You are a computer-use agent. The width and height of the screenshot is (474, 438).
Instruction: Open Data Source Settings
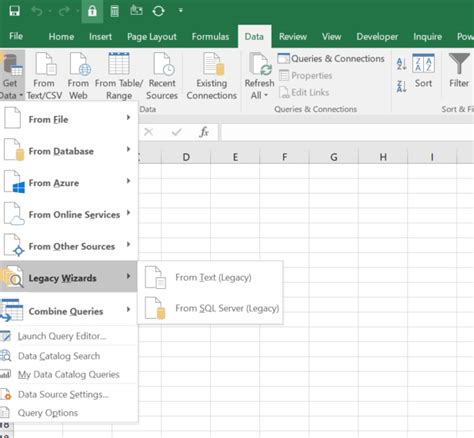pyautogui.click(x=69, y=394)
